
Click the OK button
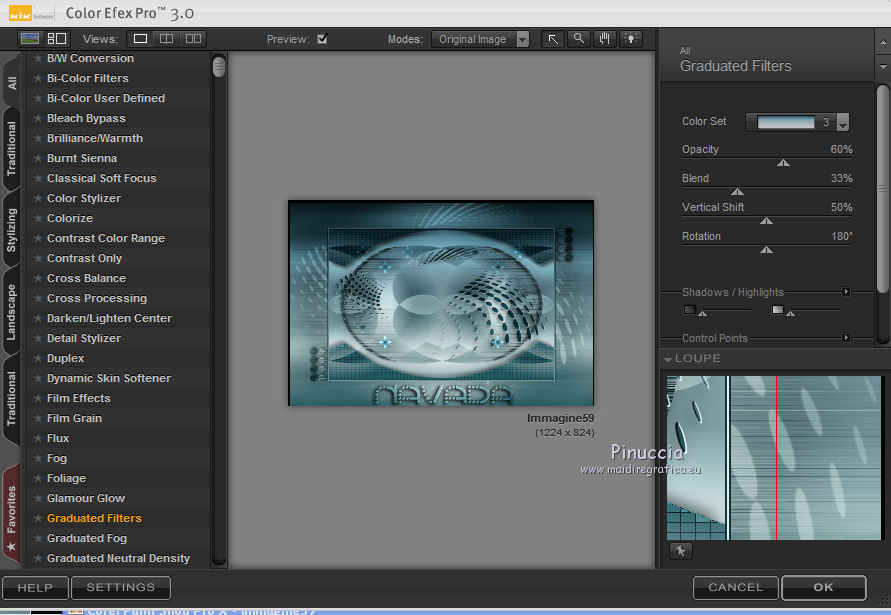coord(823,587)
